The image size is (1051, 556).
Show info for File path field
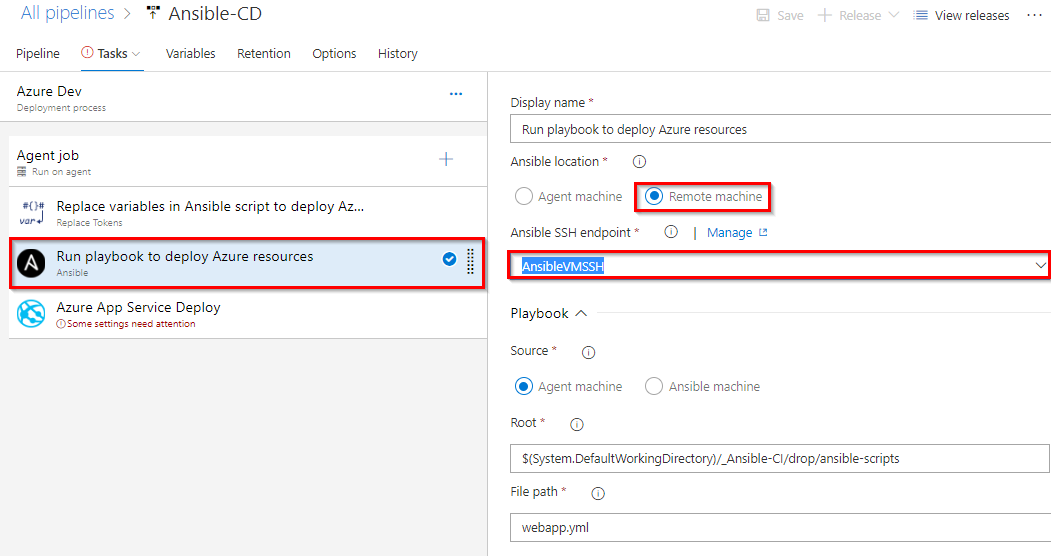click(598, 494)
